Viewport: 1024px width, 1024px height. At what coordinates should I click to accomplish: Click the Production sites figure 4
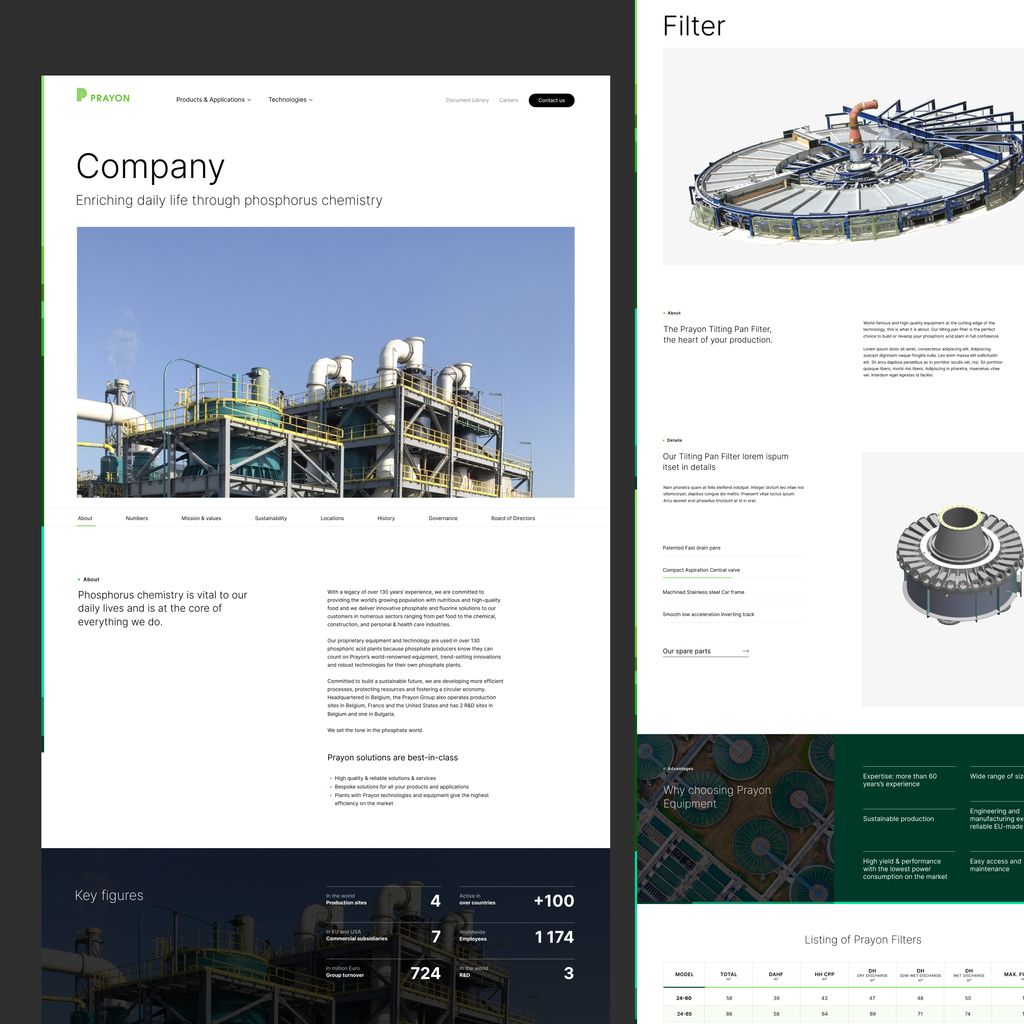(436, 901)
